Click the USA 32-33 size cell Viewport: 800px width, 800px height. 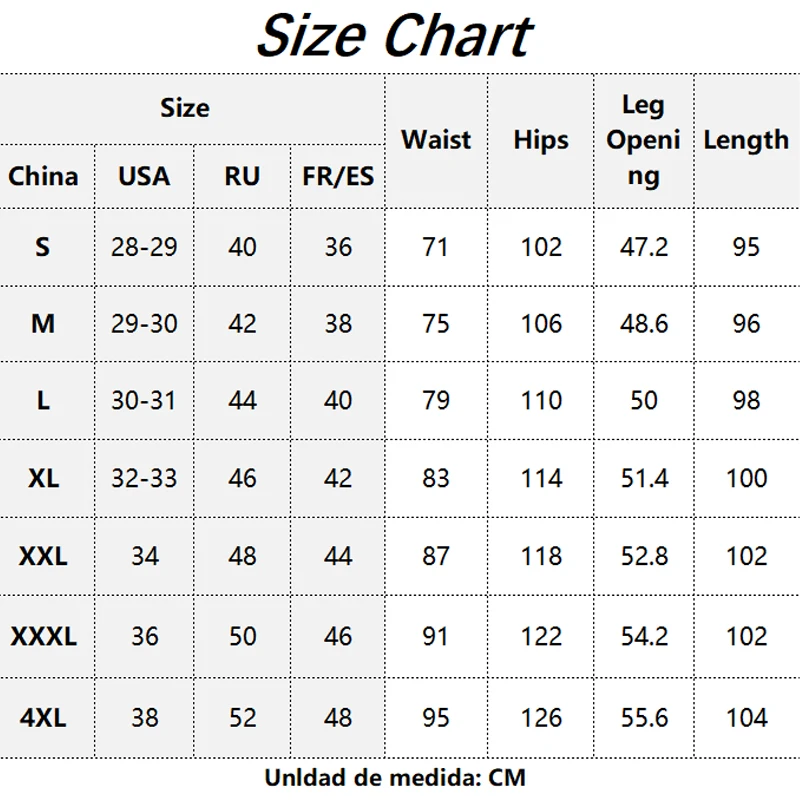[x=144, y=478]
